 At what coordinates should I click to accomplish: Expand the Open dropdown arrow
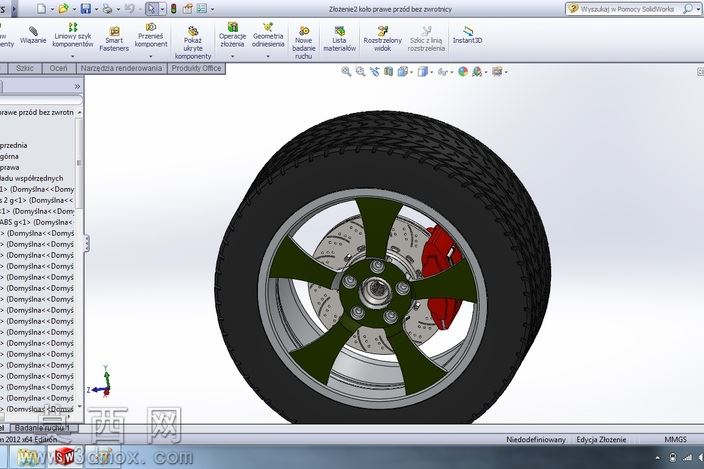pyautogui.click(x=74, y=9)
